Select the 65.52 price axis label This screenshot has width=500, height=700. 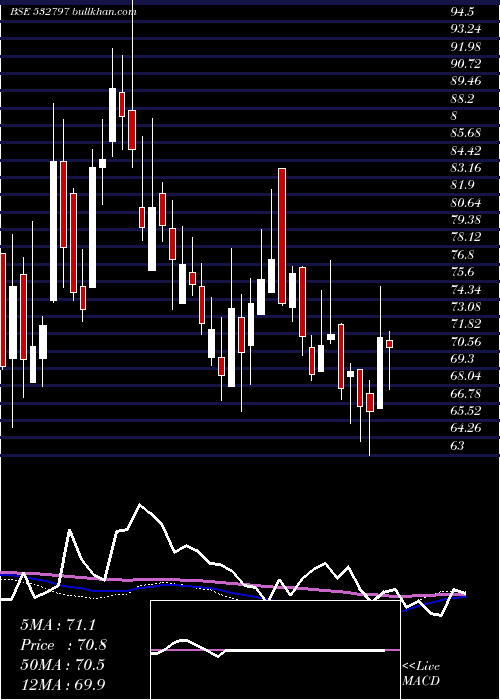pyautogui.click(x=466, y=410)
